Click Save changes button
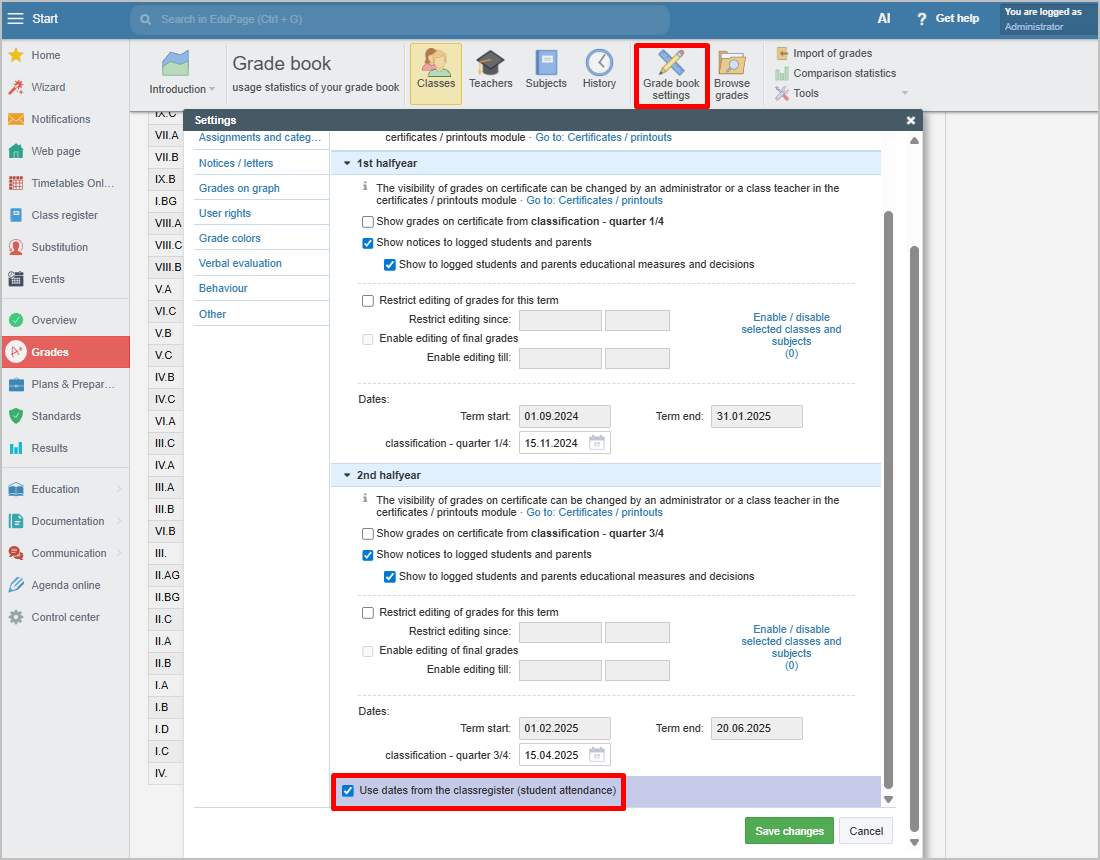This screenshot has height=860, width=1100. [x=789, y=831]
